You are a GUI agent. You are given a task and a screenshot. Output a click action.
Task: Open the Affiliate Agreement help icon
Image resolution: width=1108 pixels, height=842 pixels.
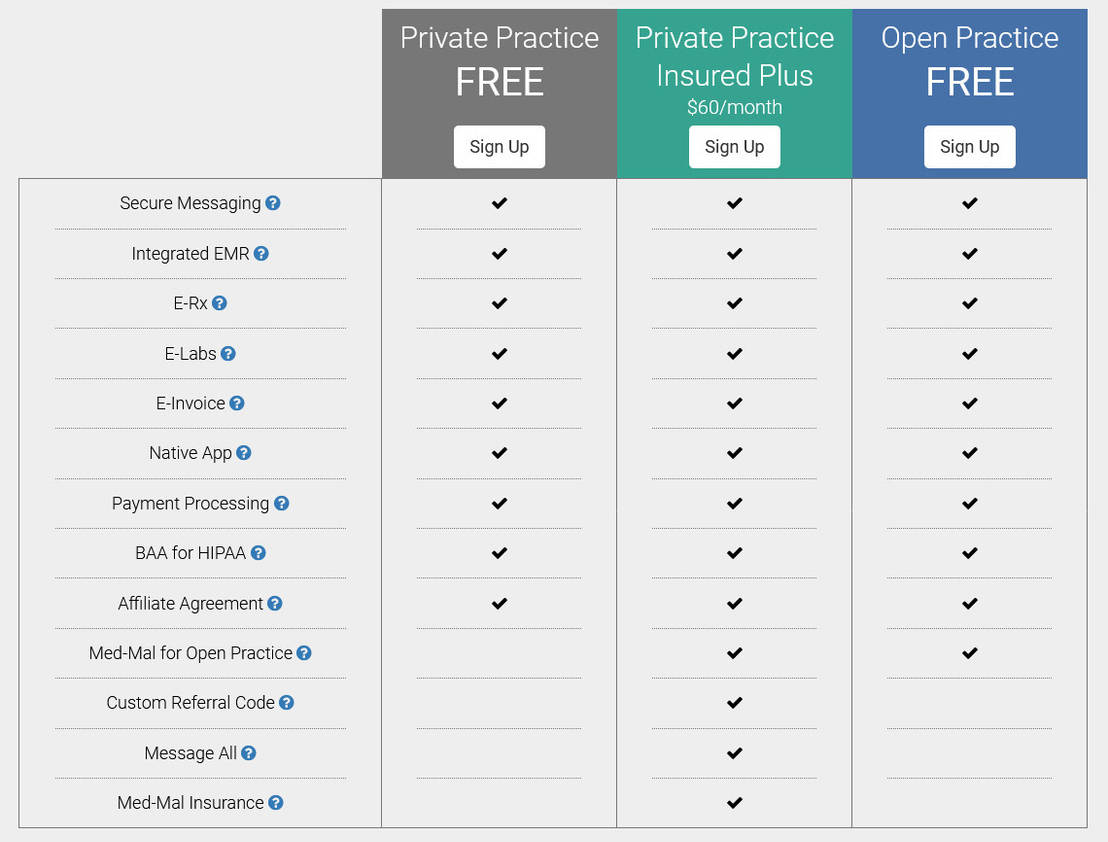(x=272, y=603)
